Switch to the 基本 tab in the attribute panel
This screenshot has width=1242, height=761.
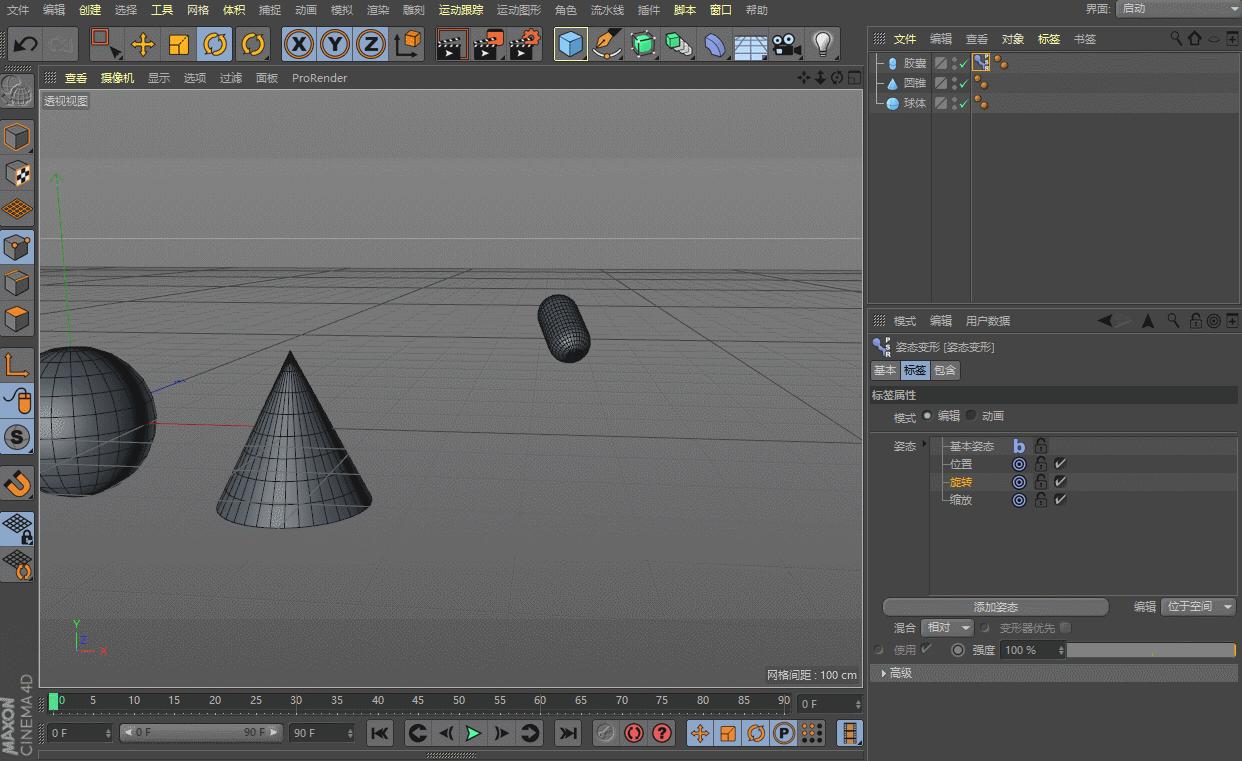884,370
